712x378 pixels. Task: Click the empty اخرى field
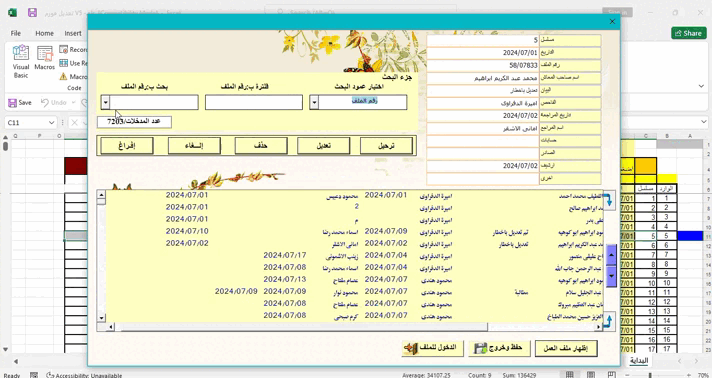pyautogui.click(x=483, y=179)
